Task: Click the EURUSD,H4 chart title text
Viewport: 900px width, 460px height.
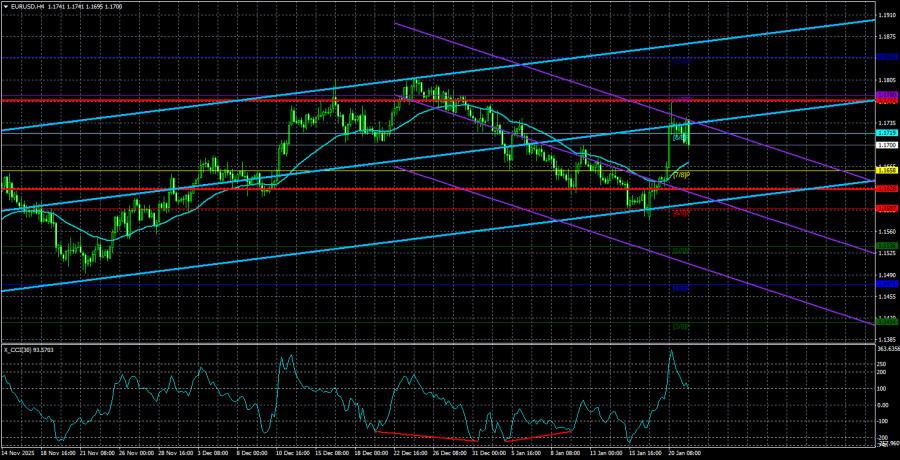Action: [x=26, y=5]
